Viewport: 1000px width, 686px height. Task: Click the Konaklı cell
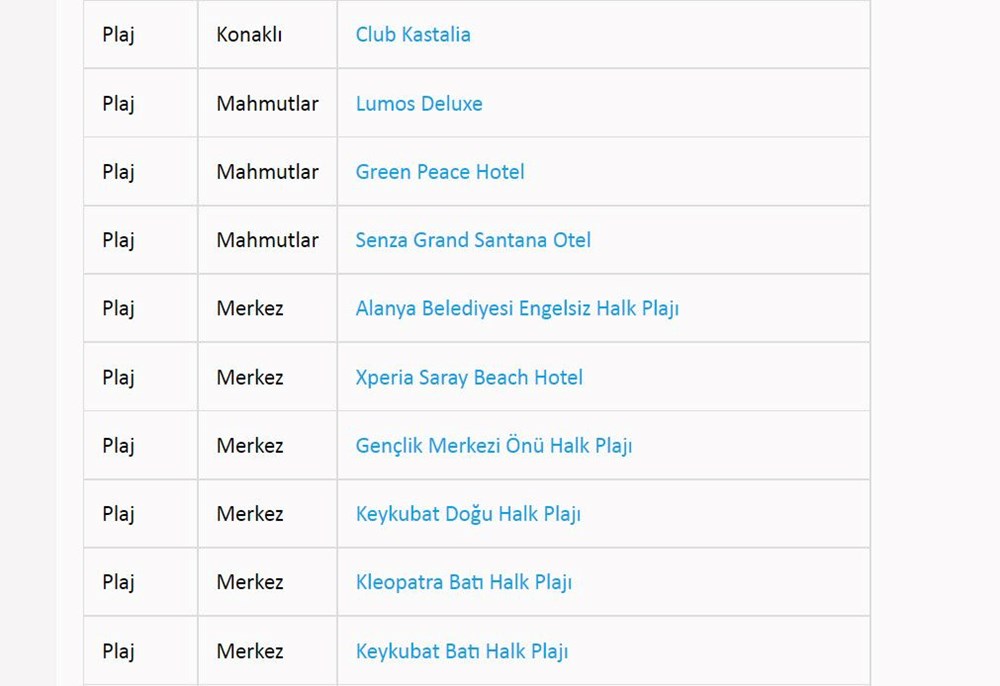click(x=249, y=34)
